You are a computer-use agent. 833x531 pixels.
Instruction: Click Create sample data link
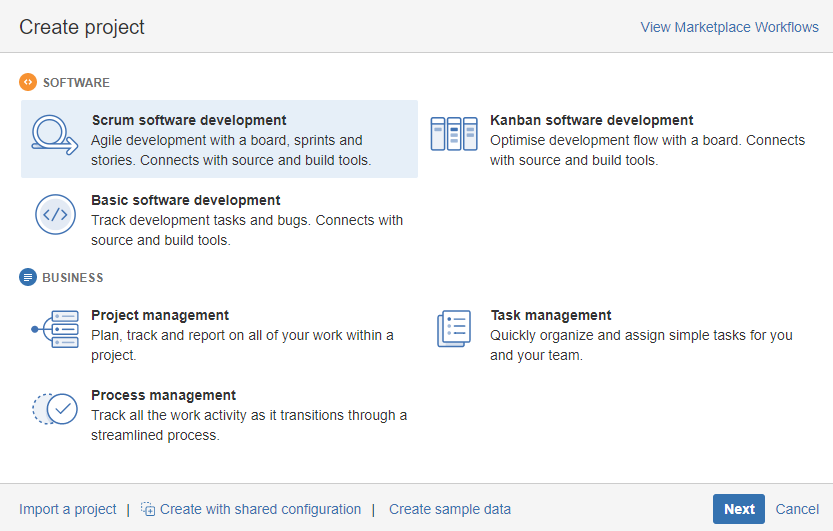450,509
